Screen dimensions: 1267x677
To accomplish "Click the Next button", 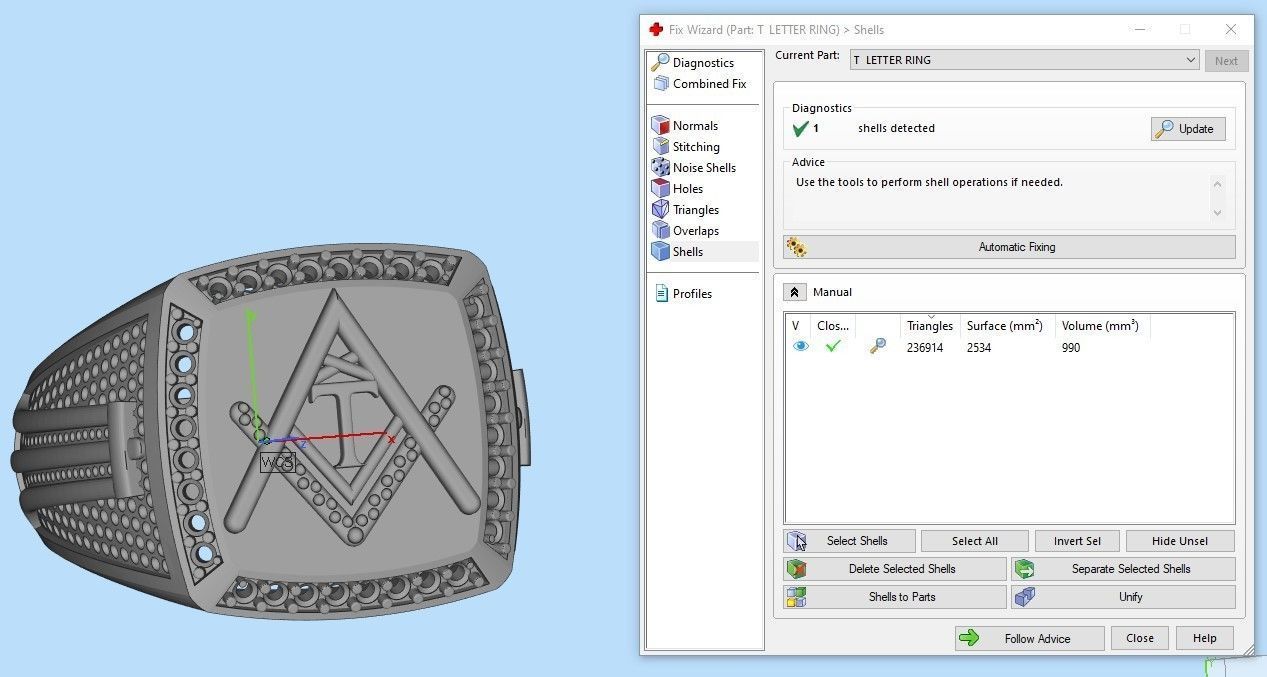I will (x=1226, y=60).
